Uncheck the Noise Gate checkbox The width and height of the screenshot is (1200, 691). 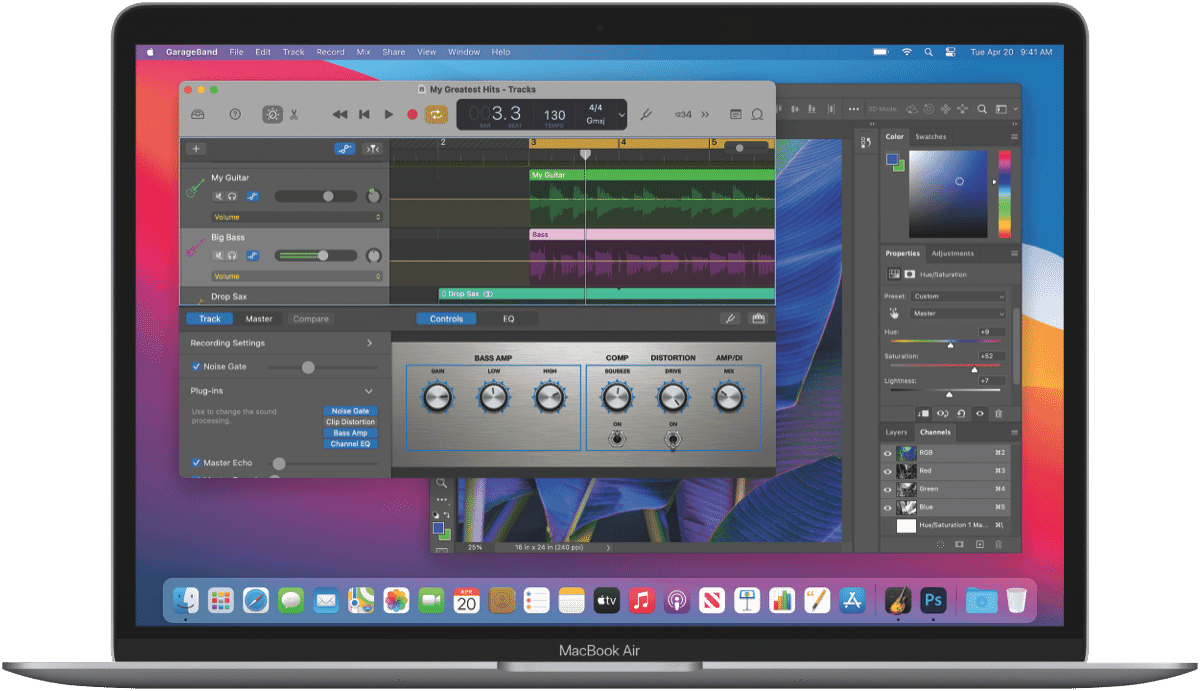196,367
